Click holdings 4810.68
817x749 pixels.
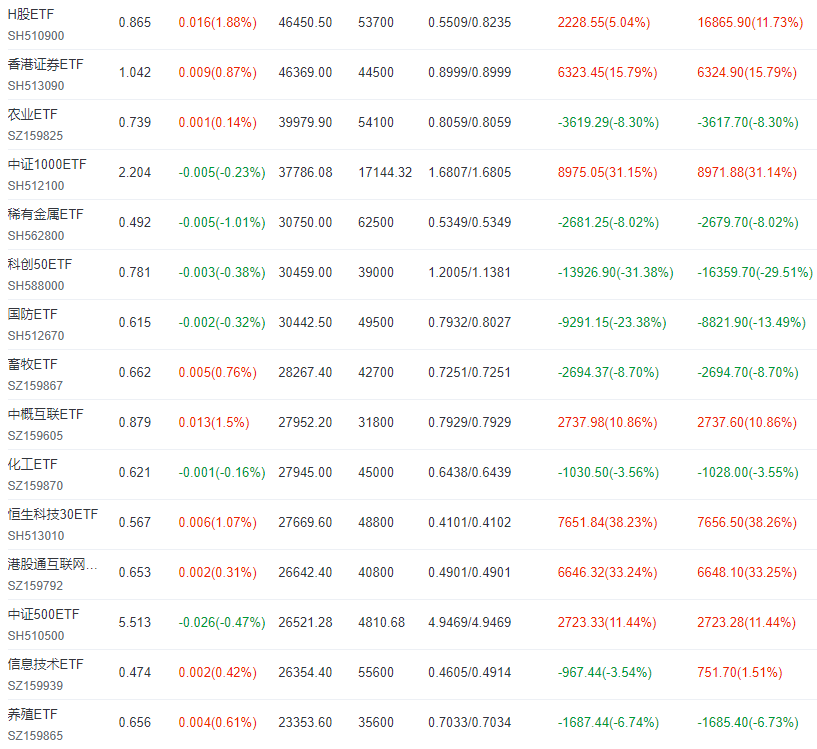tap(381, 623)
